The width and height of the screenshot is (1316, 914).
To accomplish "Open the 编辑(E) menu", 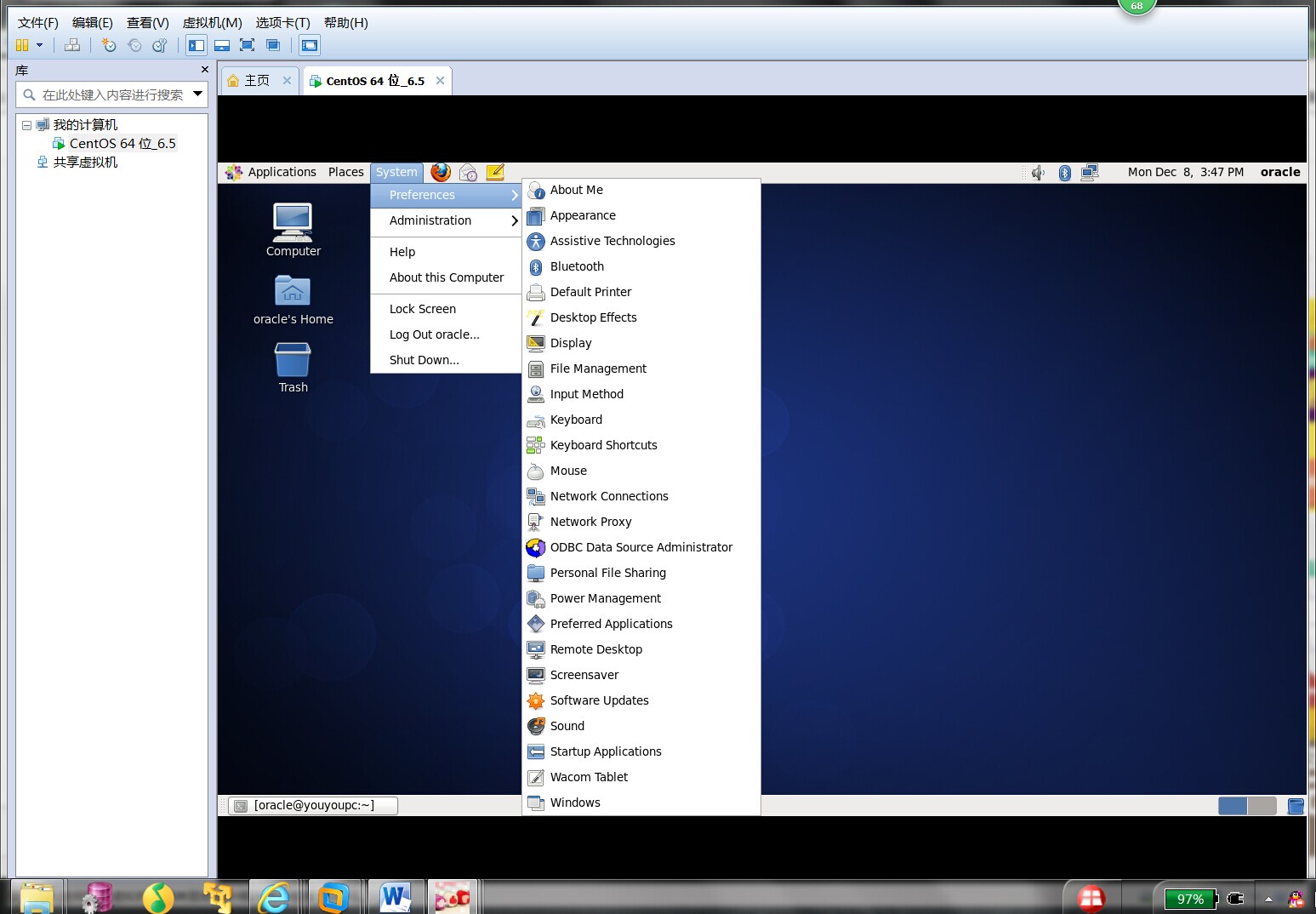I will coord(93,23).
